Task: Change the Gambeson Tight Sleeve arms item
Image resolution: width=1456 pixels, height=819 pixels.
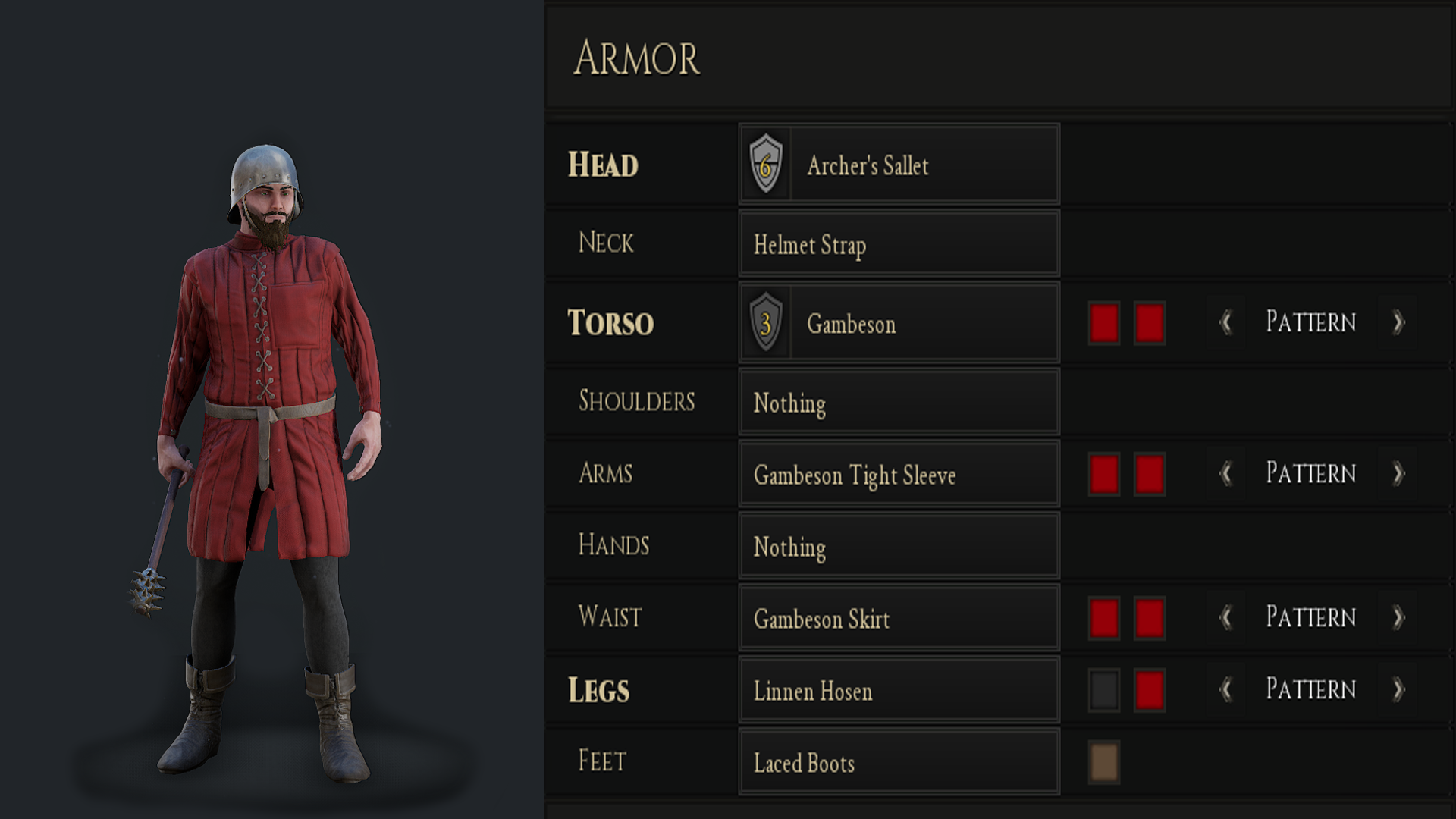Action: (899, 475)
